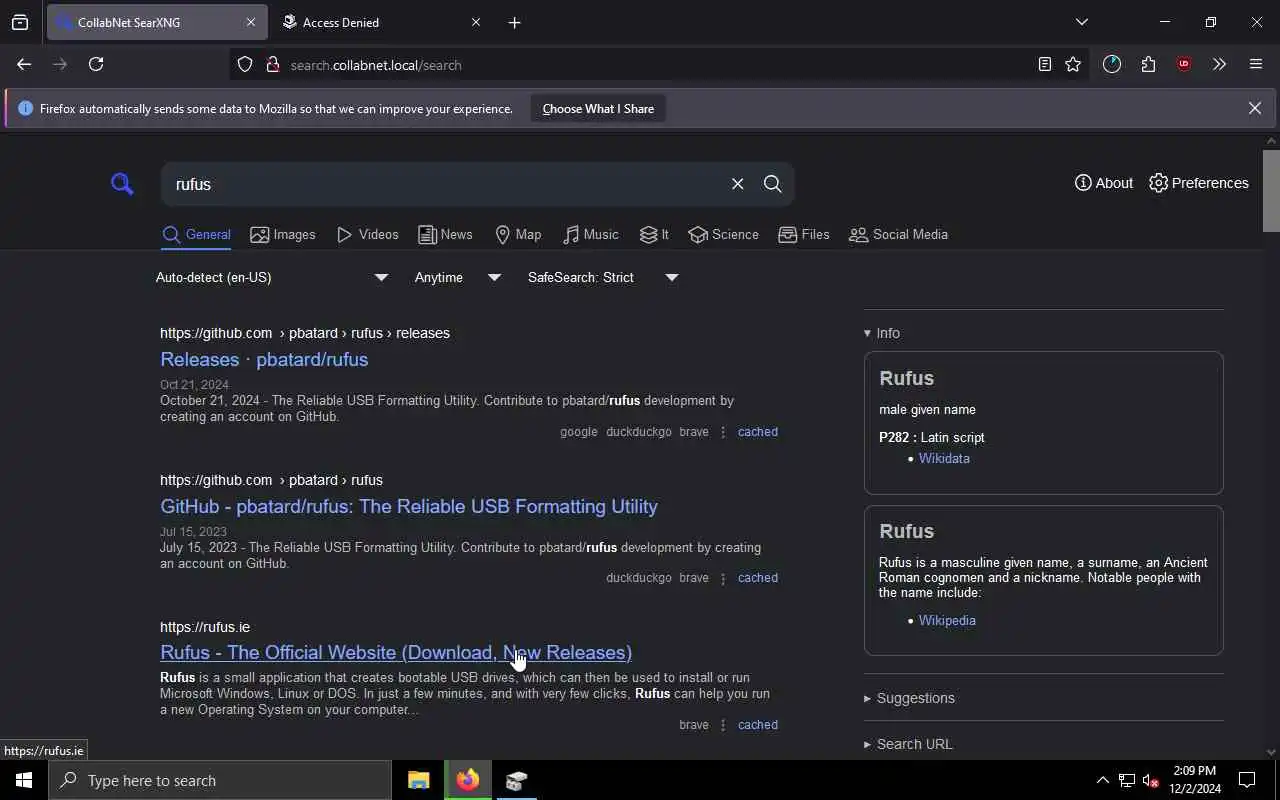Click the circular extension icon left of puzzle piece

(x=1112, y=64)
